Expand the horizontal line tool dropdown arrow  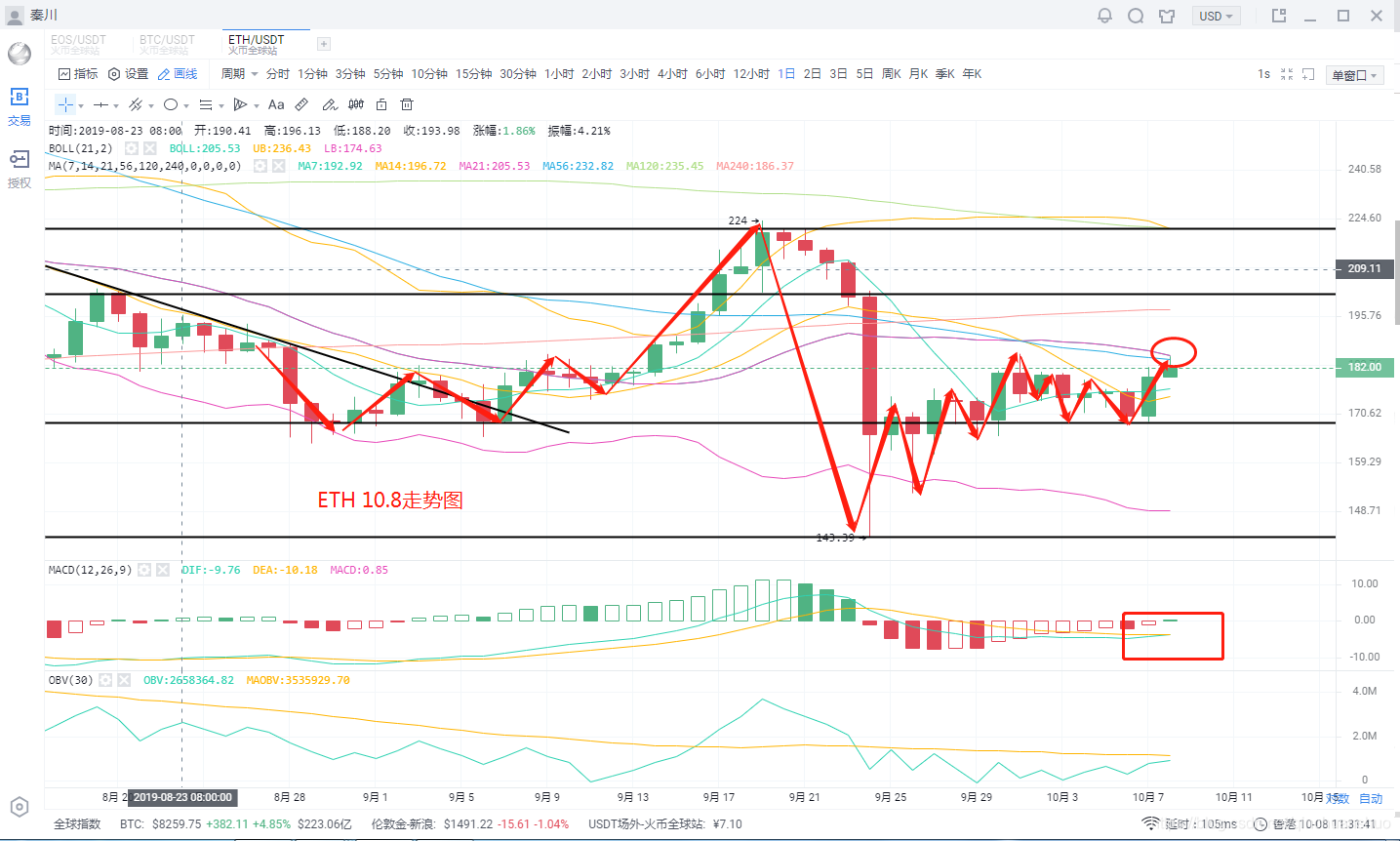[x=116, y=105]
